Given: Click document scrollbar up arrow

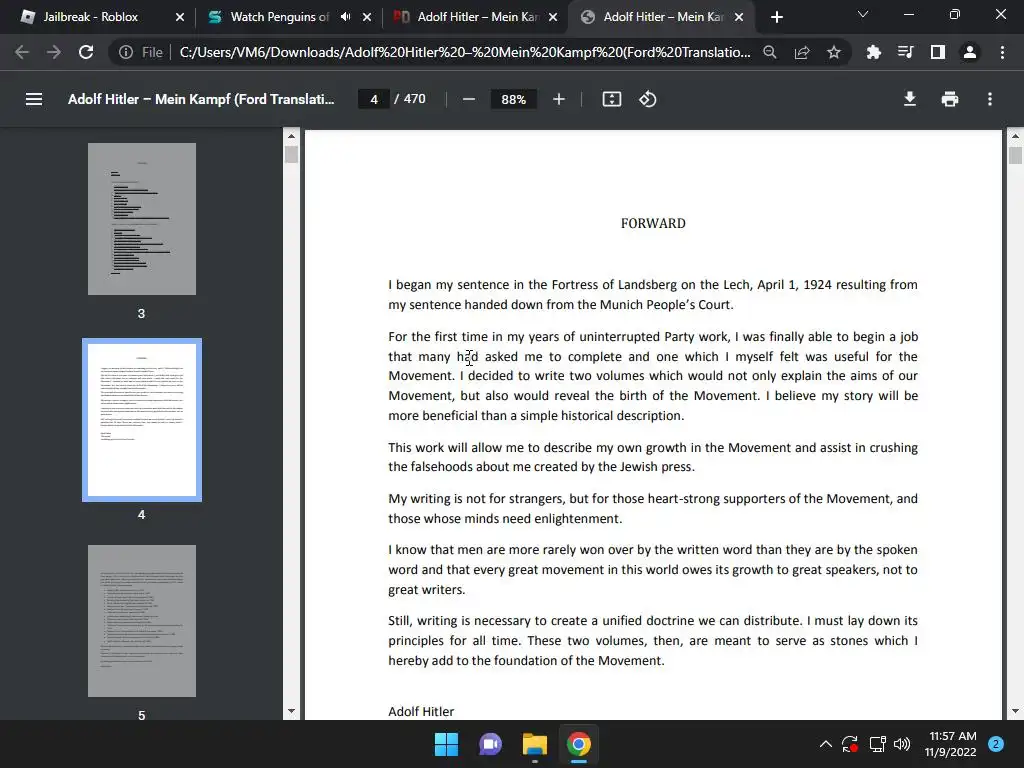Looking at the screenshot, I should (1015, 136).
